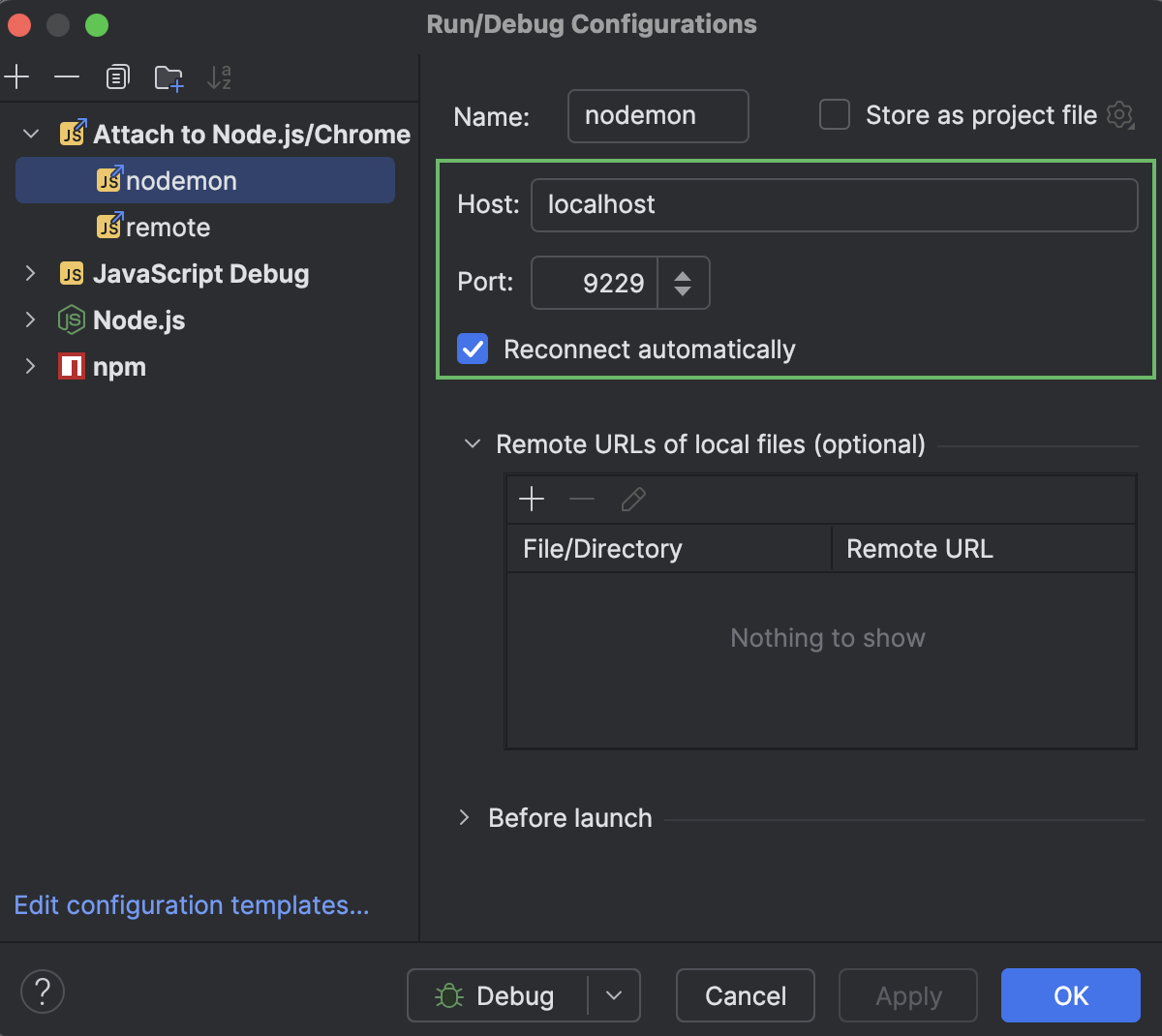Increase the Port with the stepper
Image resolution: width=1162 pixels, height=1036 pixels.
pyautogui.click(x=684, y=274)
